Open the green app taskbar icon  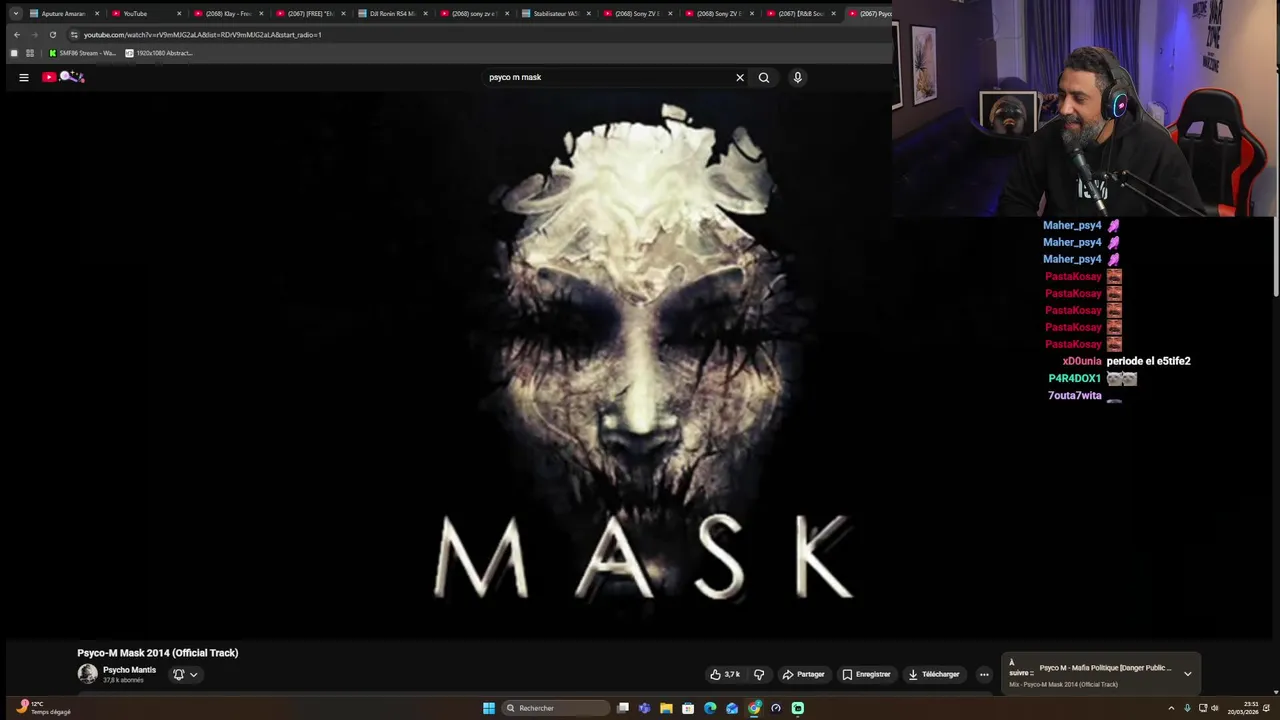click(x=798, y=708)
